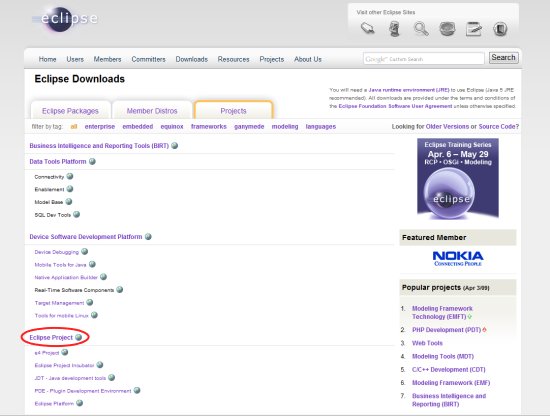Select Downloads in the navigation bar

click(x=192, y=59)
